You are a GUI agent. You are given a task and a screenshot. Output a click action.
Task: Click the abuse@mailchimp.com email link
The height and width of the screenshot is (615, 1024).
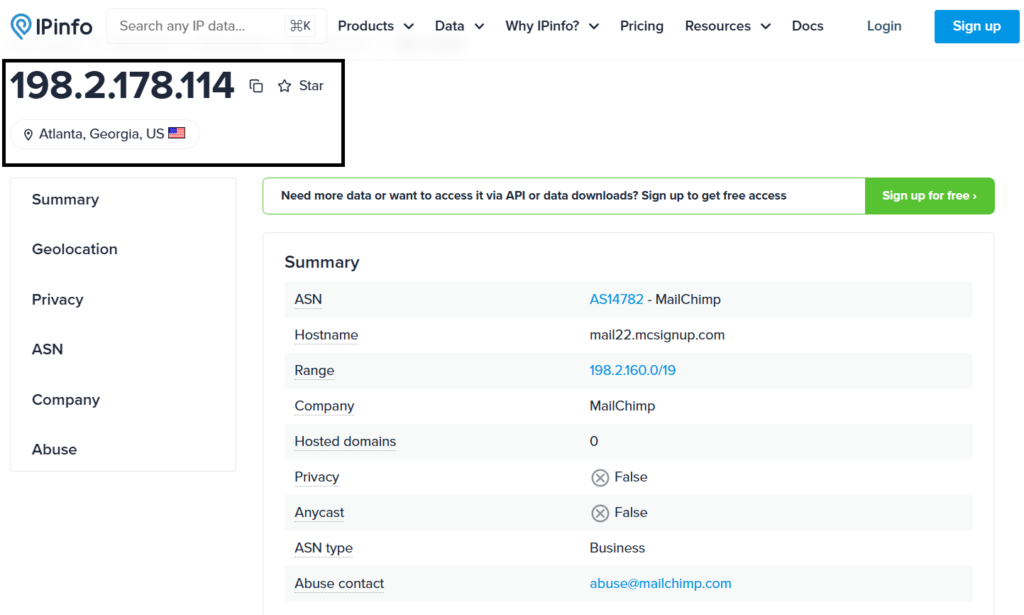point(660,584)
